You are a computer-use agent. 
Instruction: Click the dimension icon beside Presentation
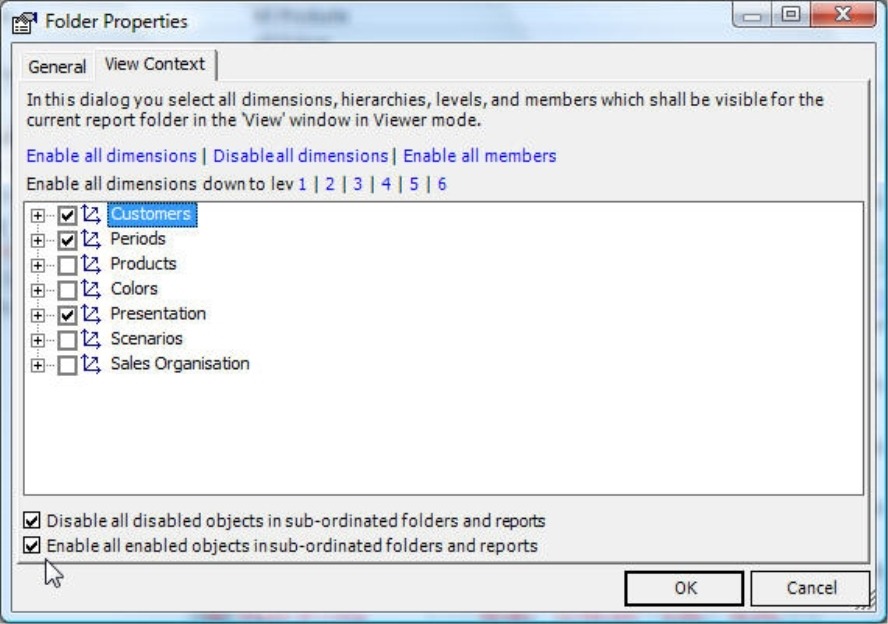(92, 314)
